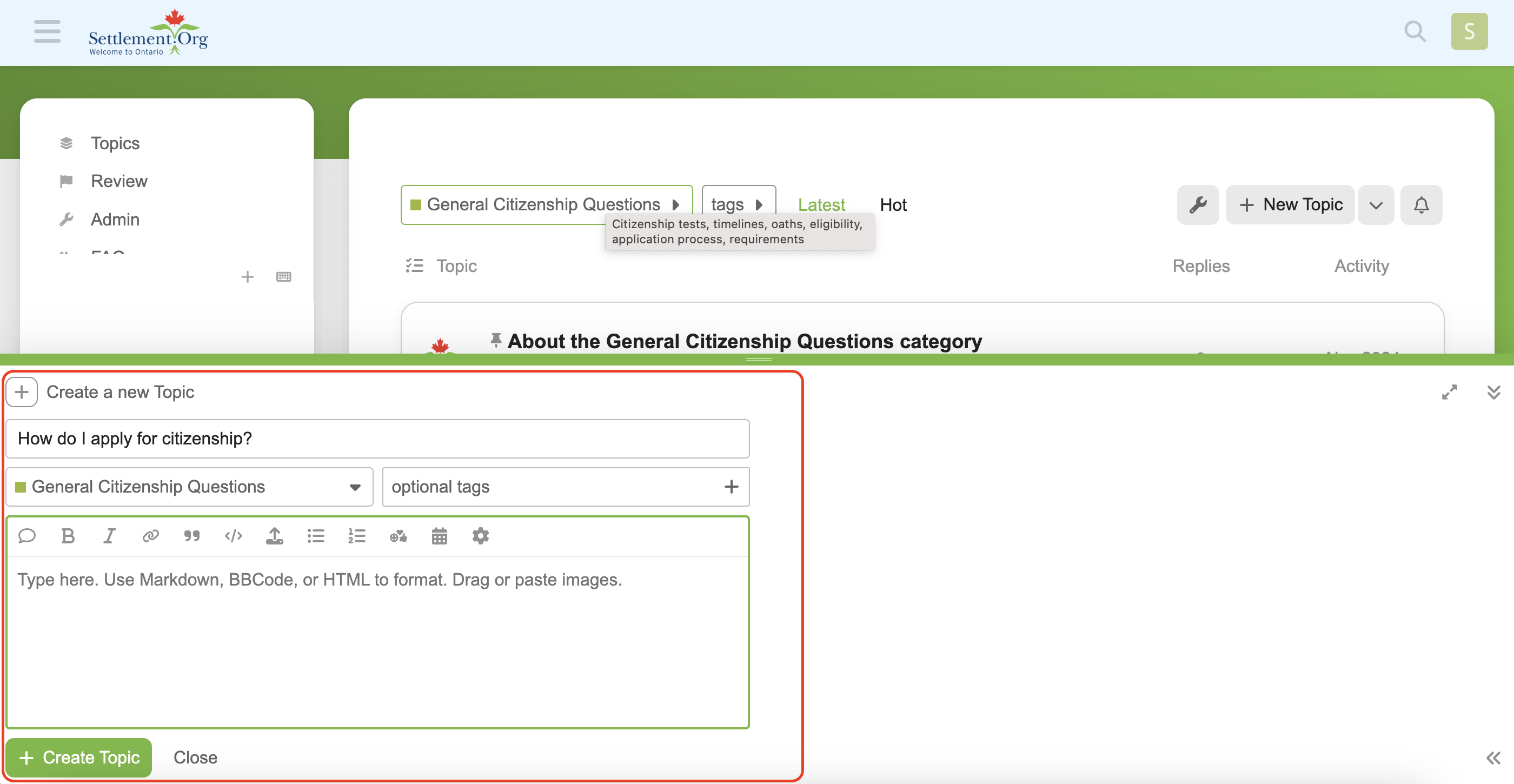Apply preformatted code formatting
Viewport: 1514px width, 784px height.
pos(234,535)
